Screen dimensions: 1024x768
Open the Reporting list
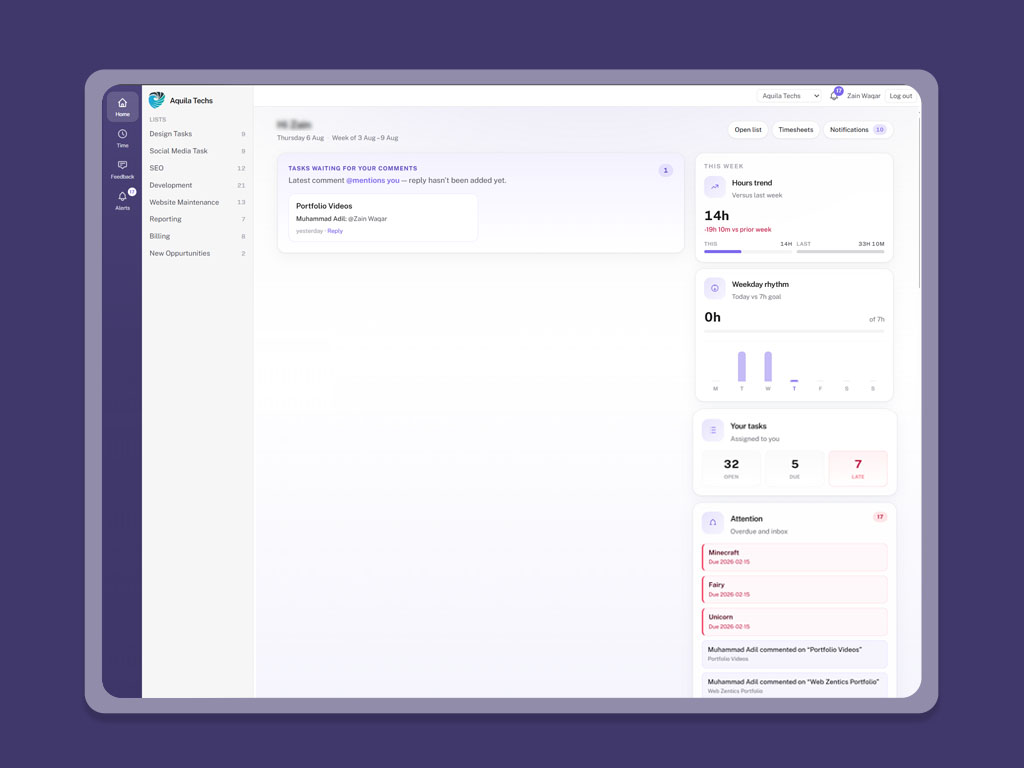tap(197, 219)
